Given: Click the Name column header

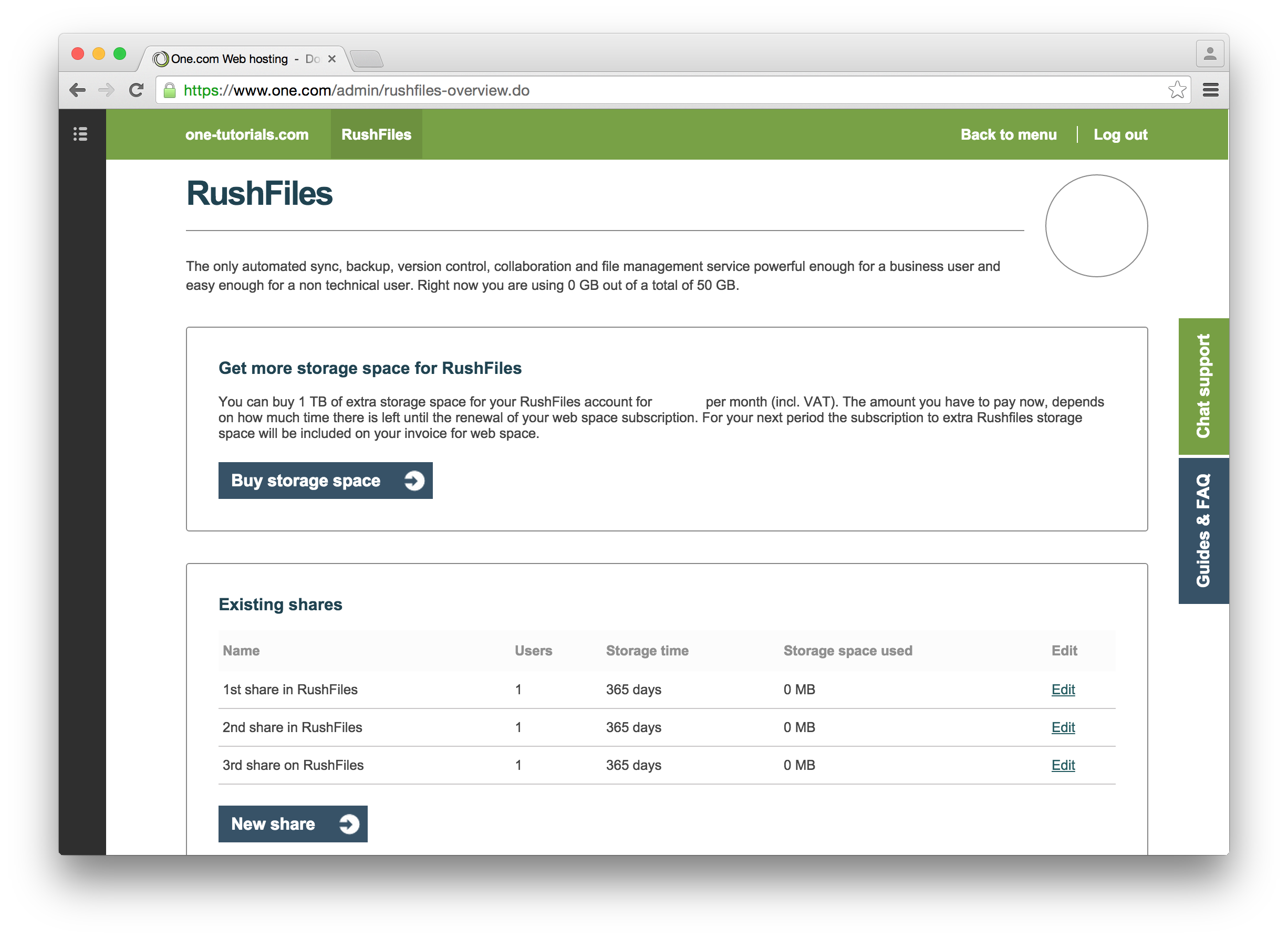Looking at the screenshot, I should point(241,651).
